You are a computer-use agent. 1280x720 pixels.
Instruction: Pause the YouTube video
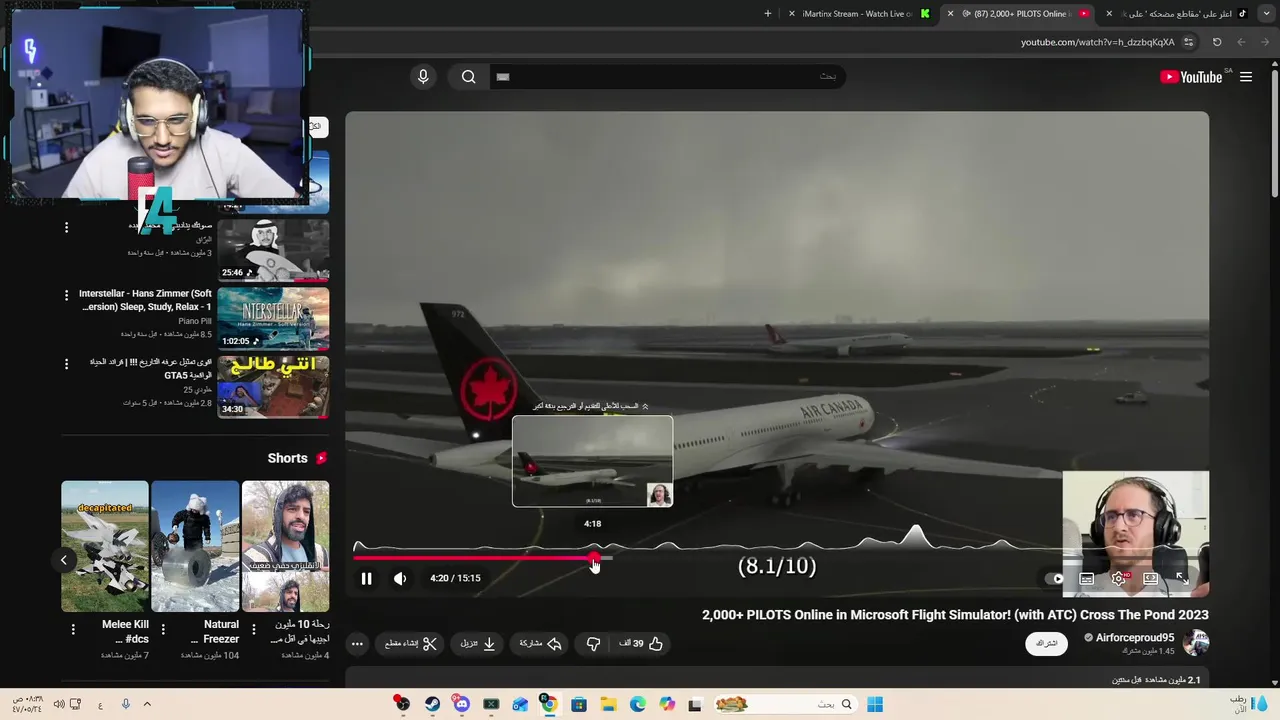pyautogui.click(x=366, y=578)
